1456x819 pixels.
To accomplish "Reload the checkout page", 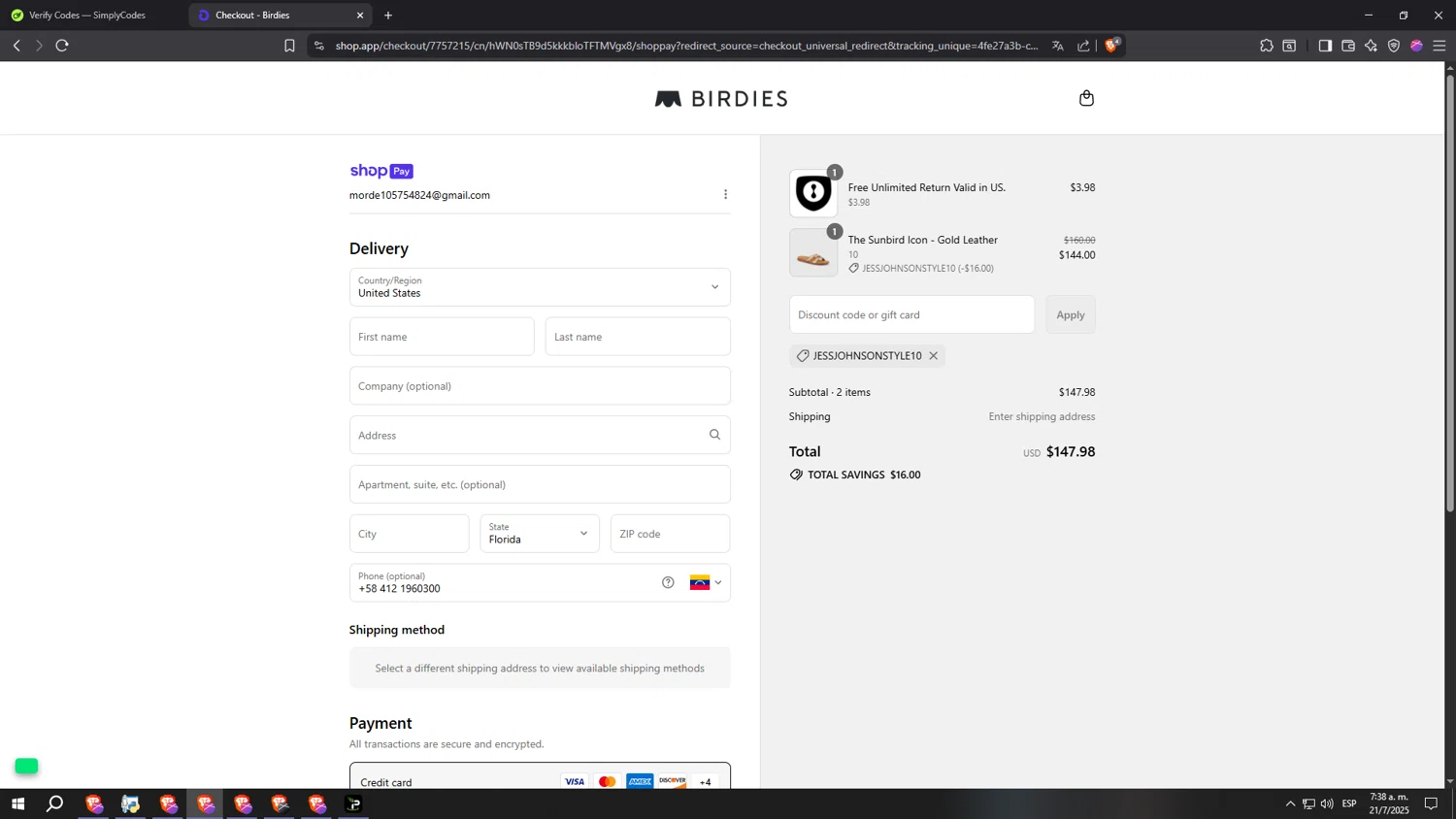I will (x=62, y=46).
